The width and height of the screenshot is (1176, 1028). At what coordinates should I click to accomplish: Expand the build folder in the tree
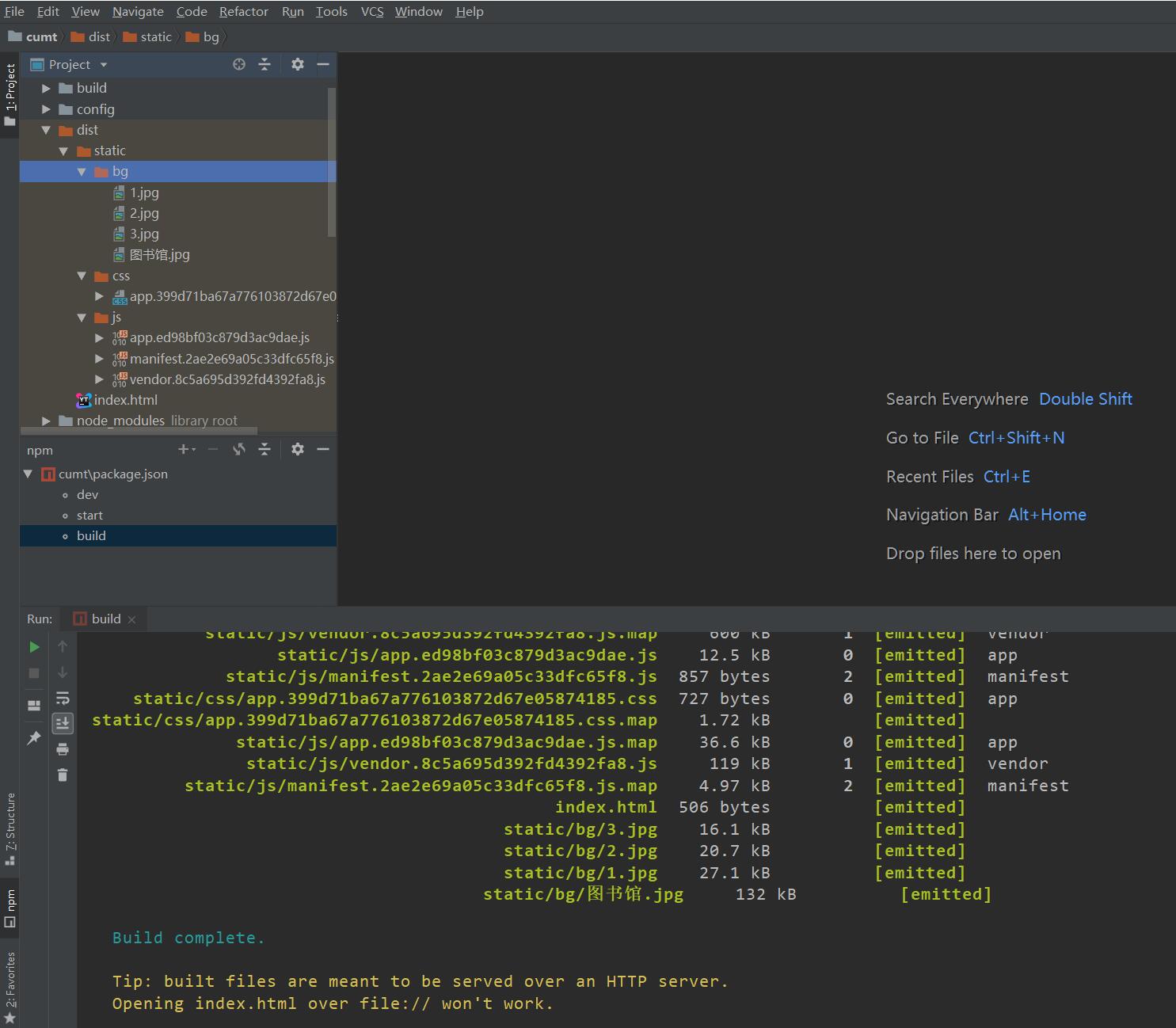click(46, 88)
